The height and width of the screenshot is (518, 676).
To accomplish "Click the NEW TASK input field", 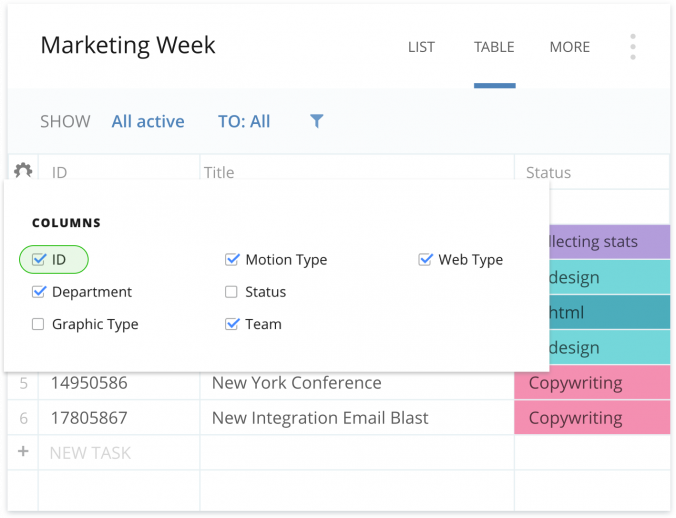I will [120, 453].
